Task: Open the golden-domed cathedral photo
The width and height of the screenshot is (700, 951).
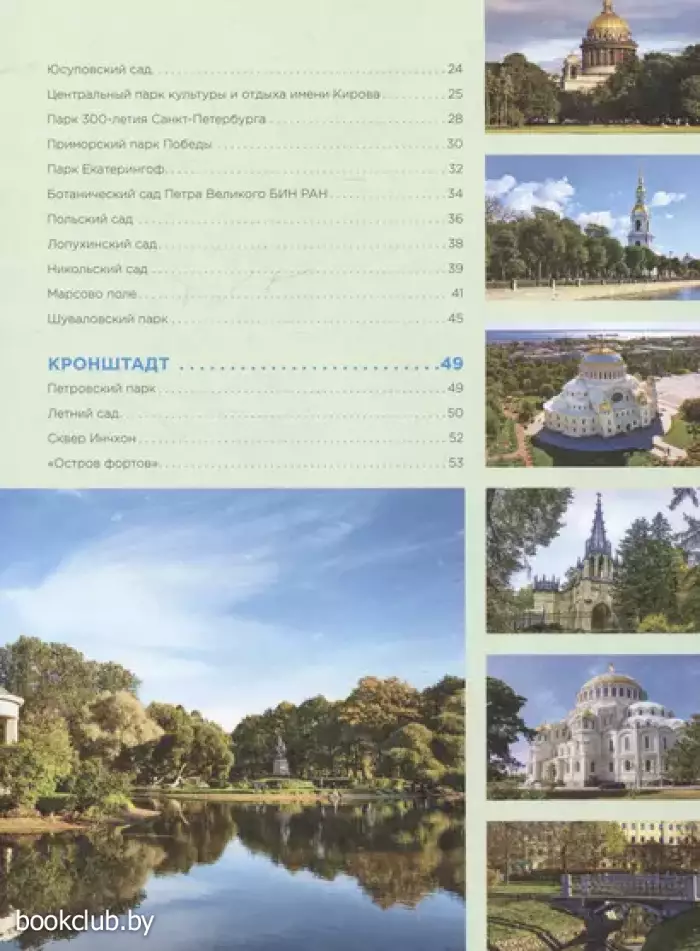Action: point(593,66)
